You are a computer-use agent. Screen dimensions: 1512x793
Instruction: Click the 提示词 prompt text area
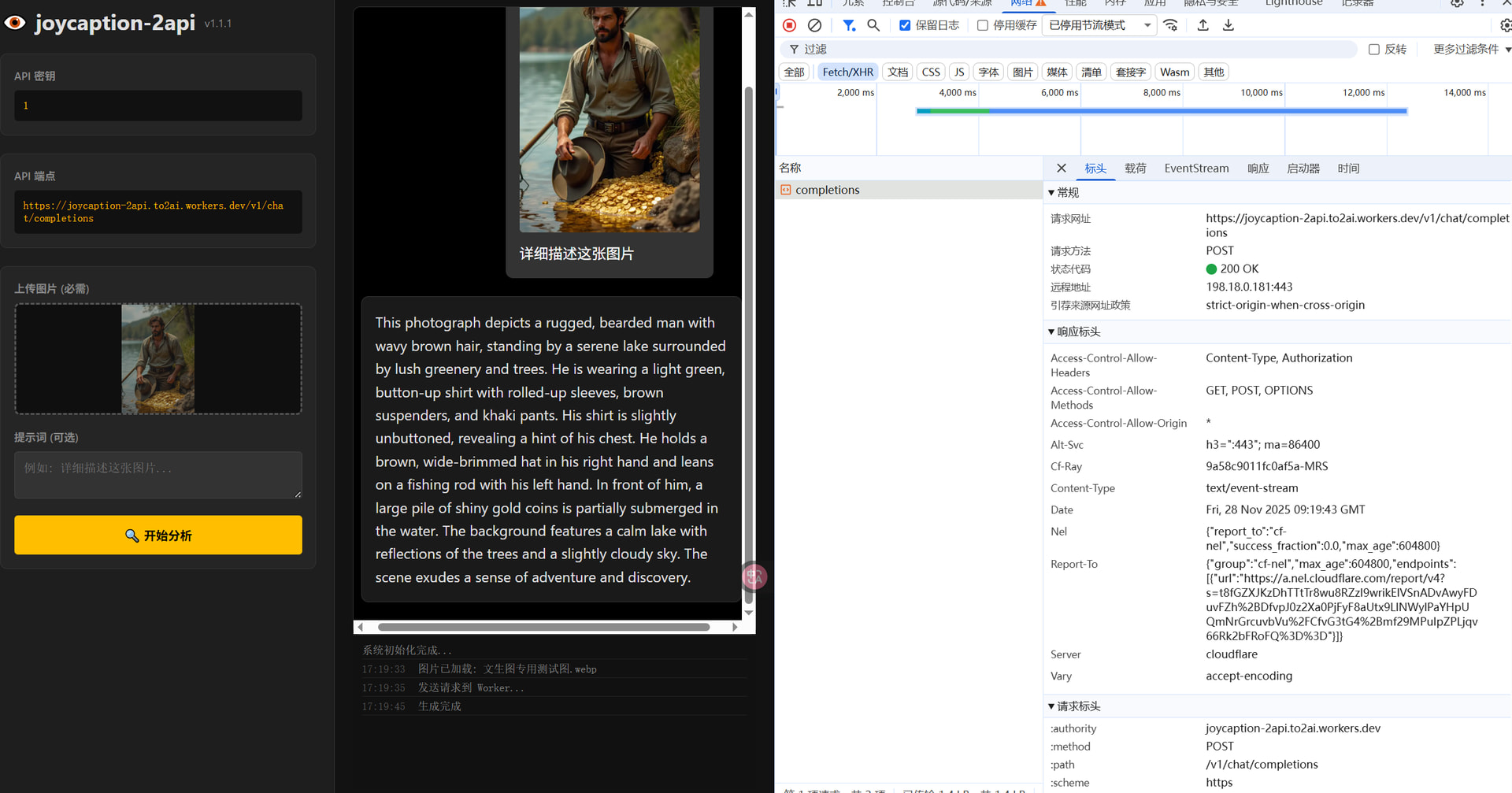pos(158,475)
